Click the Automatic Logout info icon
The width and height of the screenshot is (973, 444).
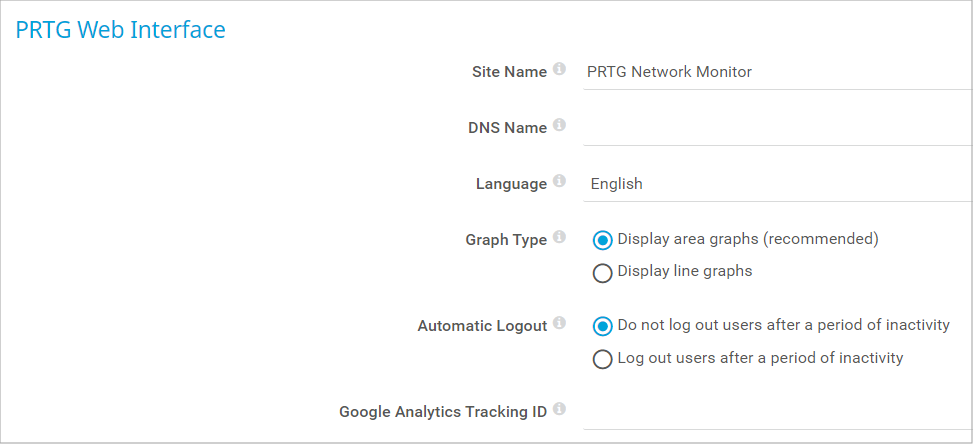559,324
